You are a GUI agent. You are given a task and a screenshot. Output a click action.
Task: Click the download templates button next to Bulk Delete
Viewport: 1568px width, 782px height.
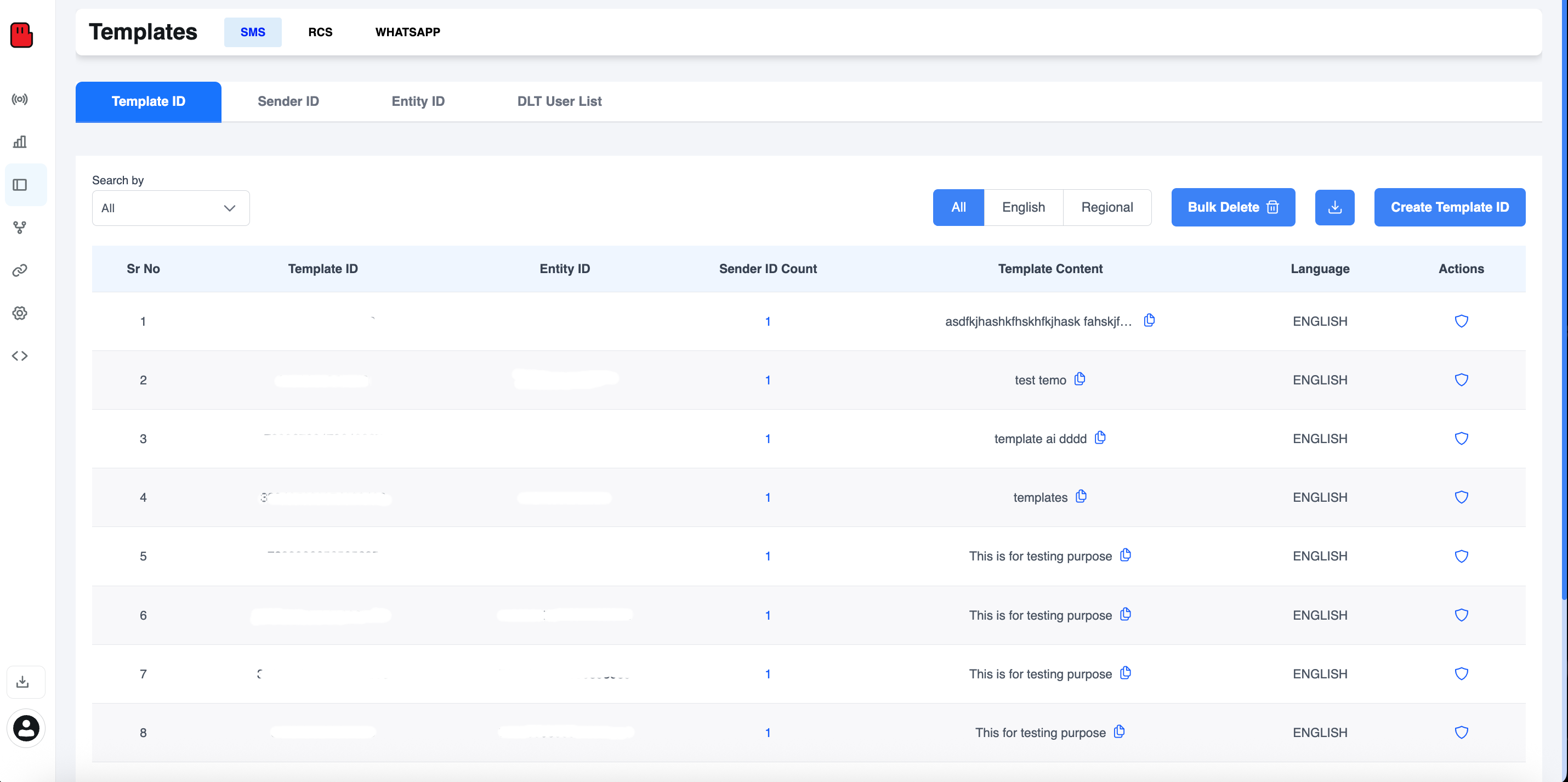(1334, 207)
